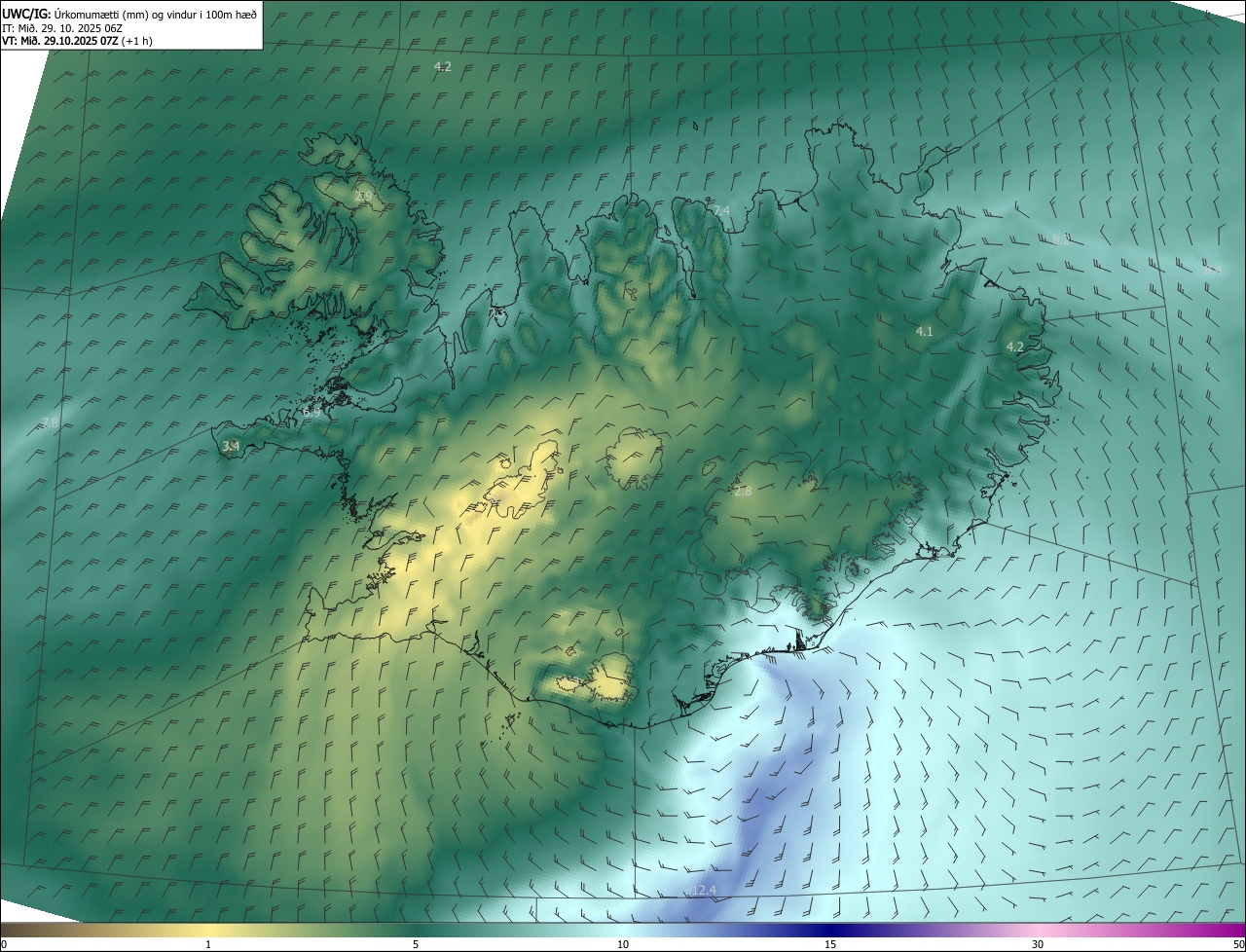Click the 6.9 value label on the map
Viewport: 1246px width, 952px height.
click(x=311, y=412)
